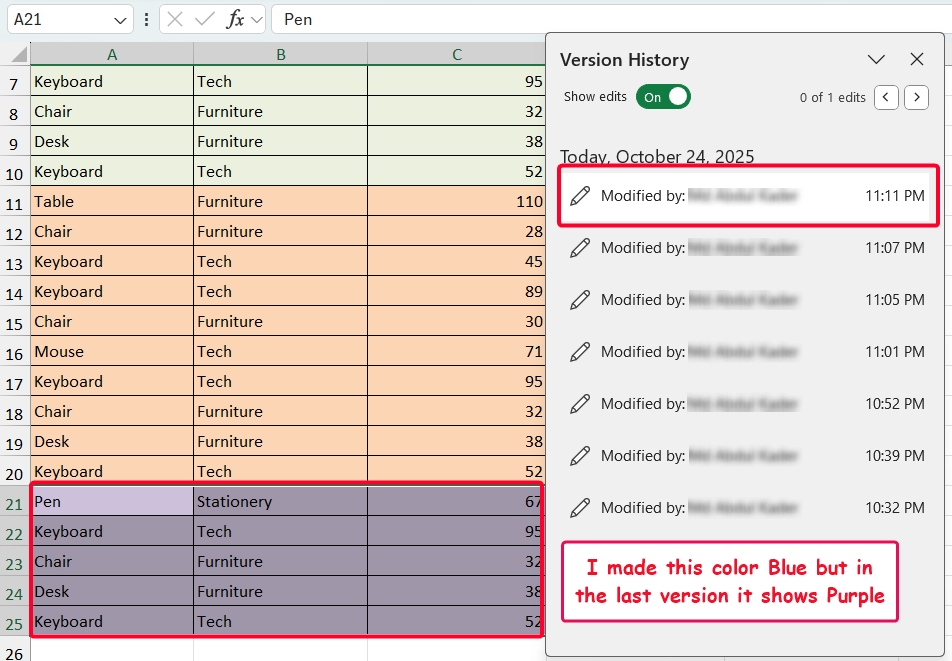Click the Enter checkmark icon in formula bar
Viewport: 952px width, 661px height.
205,19
